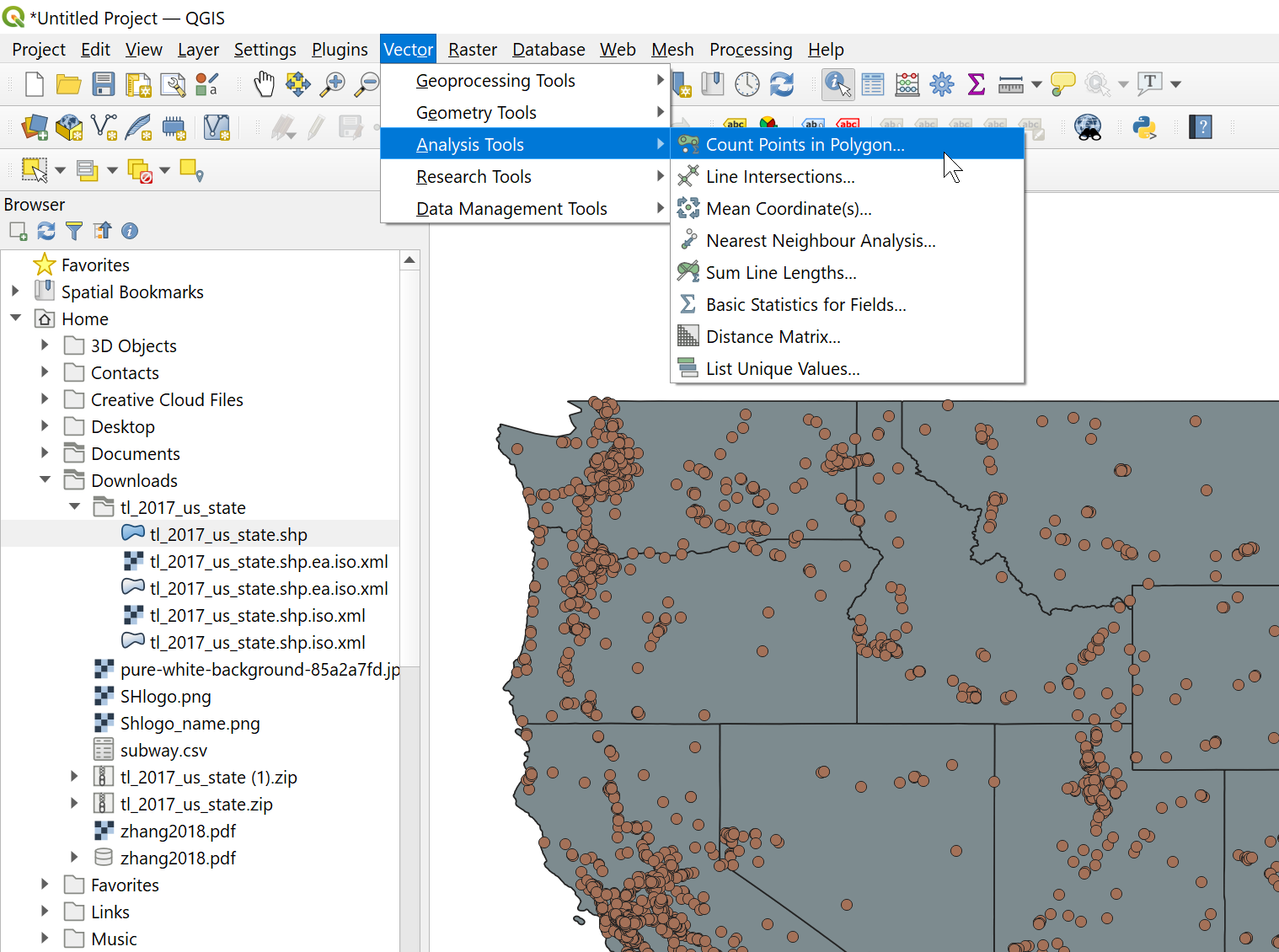Select subway.csv in Browser
The height and width of the screenshot is (952, 1279).
163,750
